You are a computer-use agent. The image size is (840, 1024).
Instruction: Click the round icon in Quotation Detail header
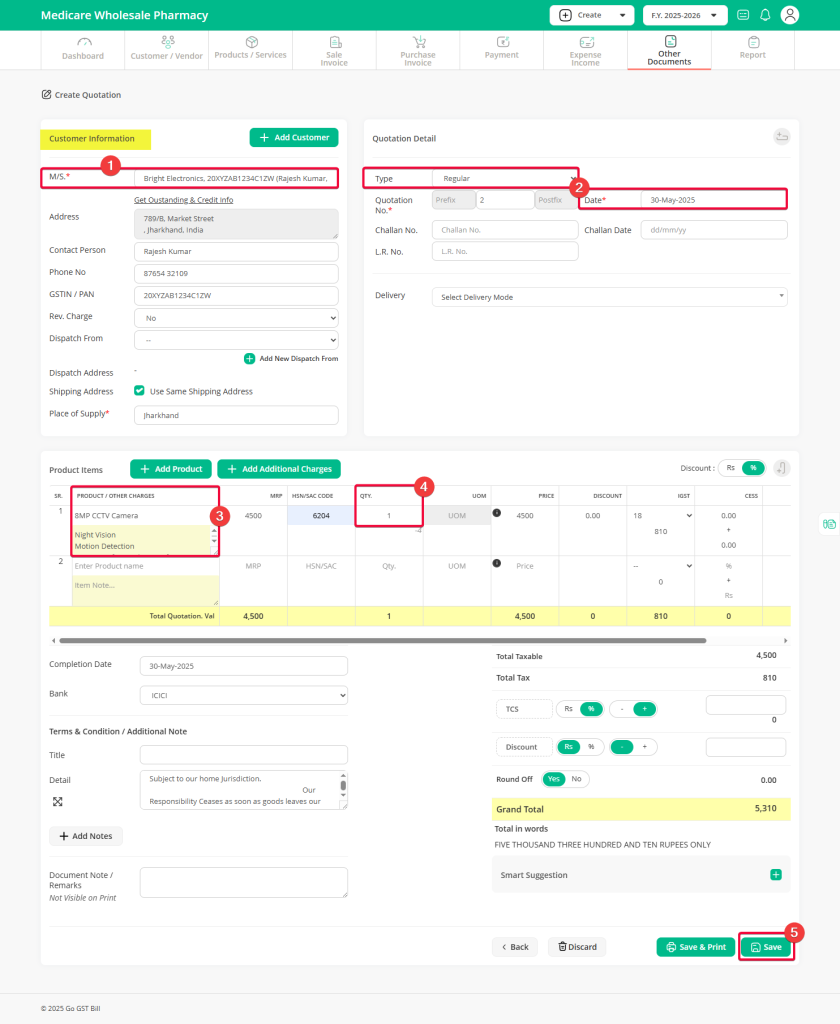(x=782, y=137)
